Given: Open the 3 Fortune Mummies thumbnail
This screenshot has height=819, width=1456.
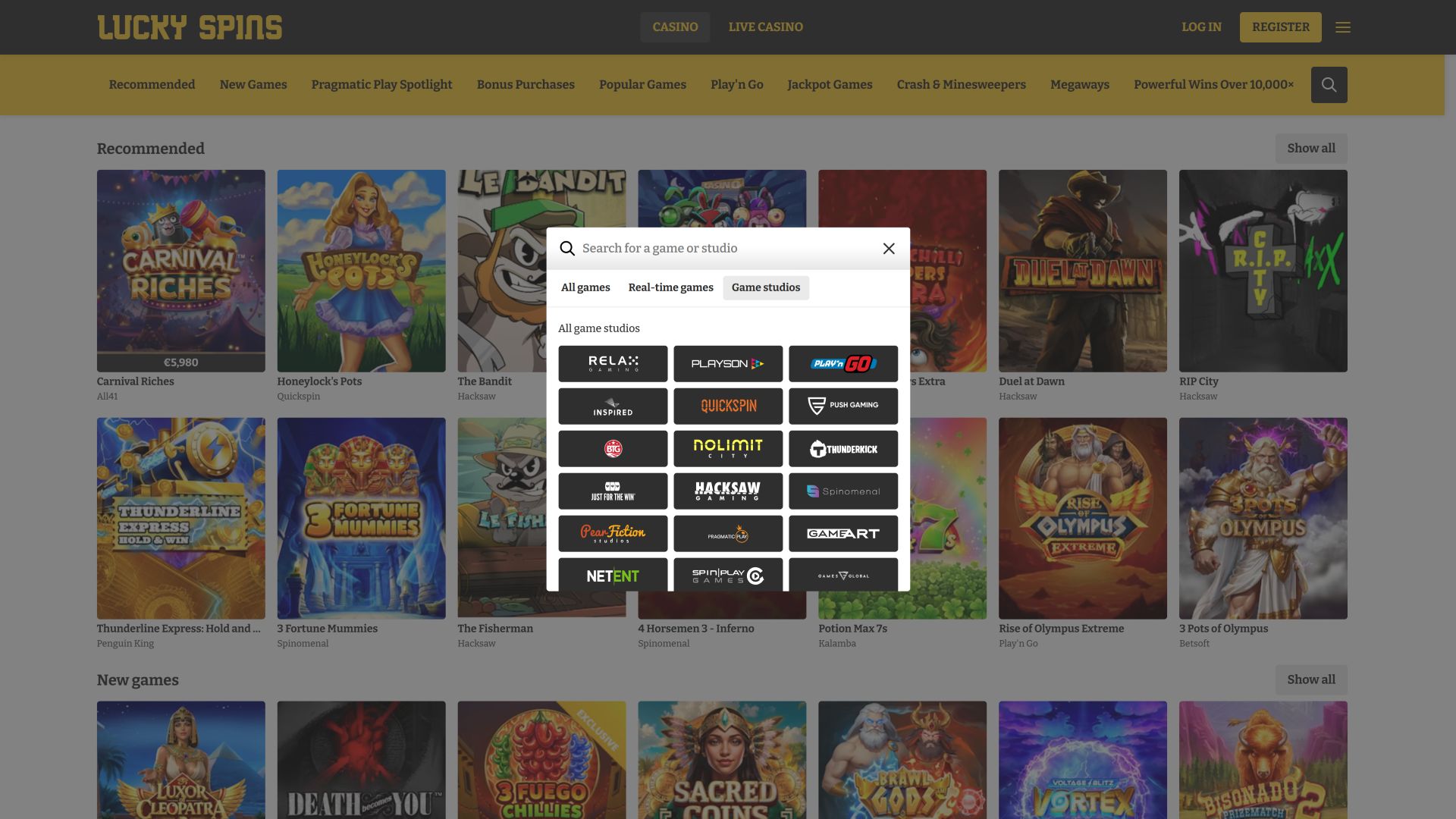Looking at the screenshot, I should point(361,518).
